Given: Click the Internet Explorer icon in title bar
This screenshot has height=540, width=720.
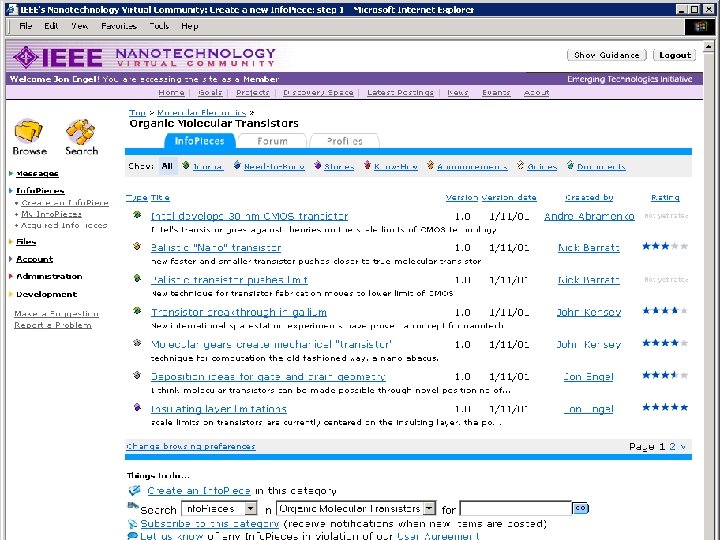Looking at the screenshot, I should click(12, 9).
